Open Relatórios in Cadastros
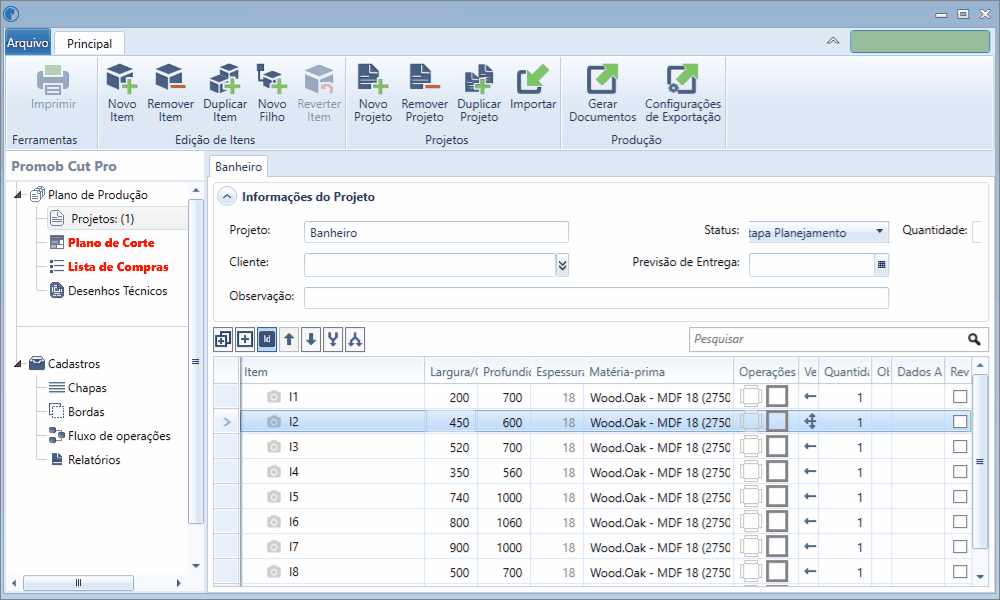Screen dimensions: 1000x600 (x=94, y=460)
